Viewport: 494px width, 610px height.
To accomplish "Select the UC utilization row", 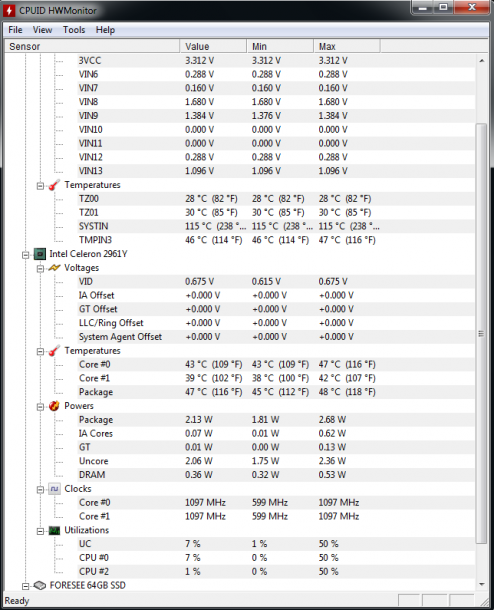I will point(276,544).
